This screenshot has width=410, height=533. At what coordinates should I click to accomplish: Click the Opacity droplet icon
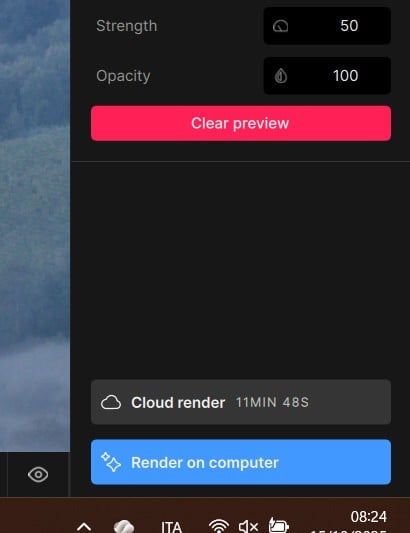(x=281, y=75)
